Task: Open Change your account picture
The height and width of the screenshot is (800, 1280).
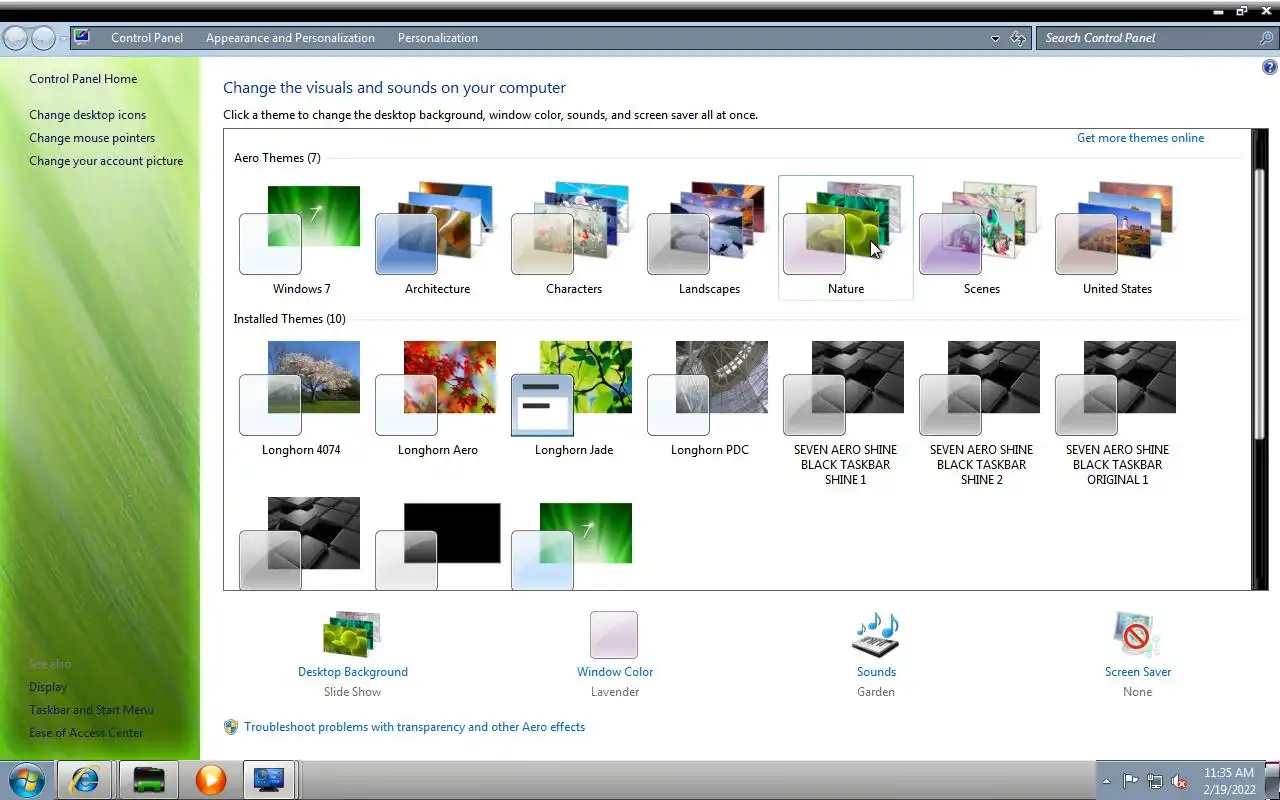Action: coord(106,161)
